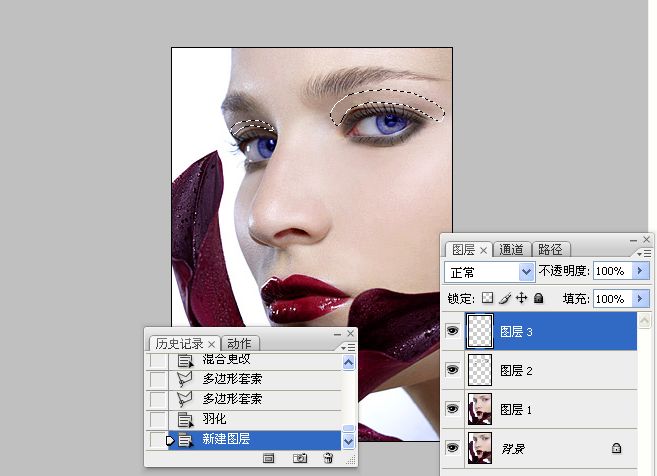This screenshot has width=657, height=476.
Task: Hide the 背景 layer eye icon
Action: click(x=452, y=448)
